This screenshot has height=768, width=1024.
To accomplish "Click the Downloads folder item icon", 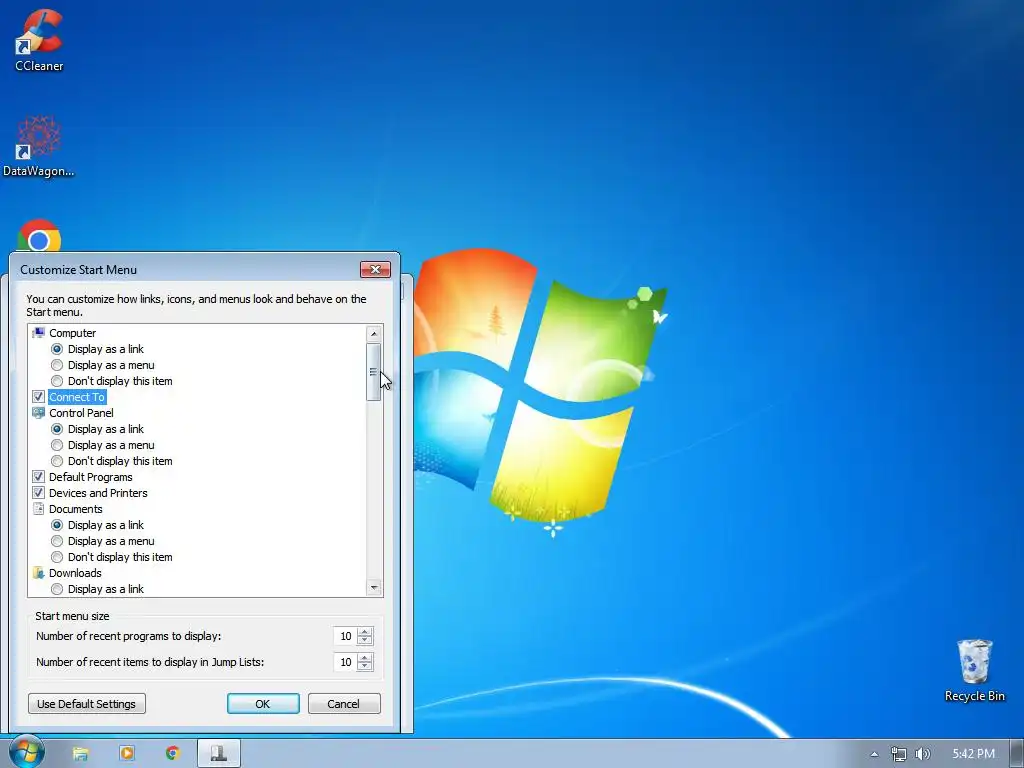I will coord(39,573).
